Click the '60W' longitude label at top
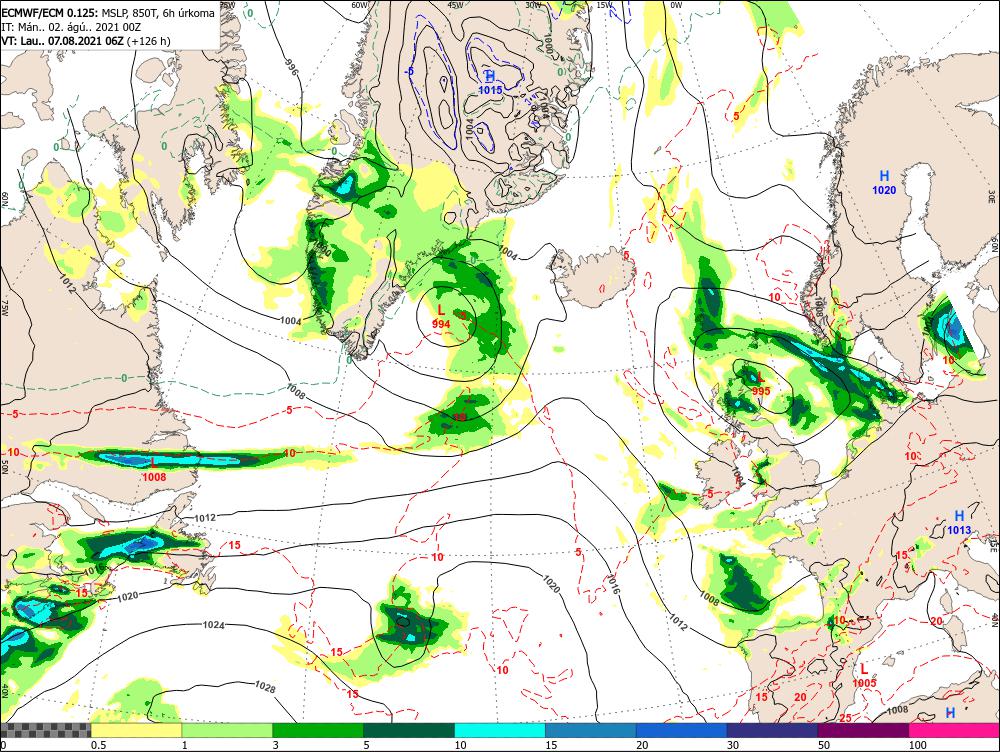Image resolution: width=1000 pixels, height=752 pixels. 360,5
